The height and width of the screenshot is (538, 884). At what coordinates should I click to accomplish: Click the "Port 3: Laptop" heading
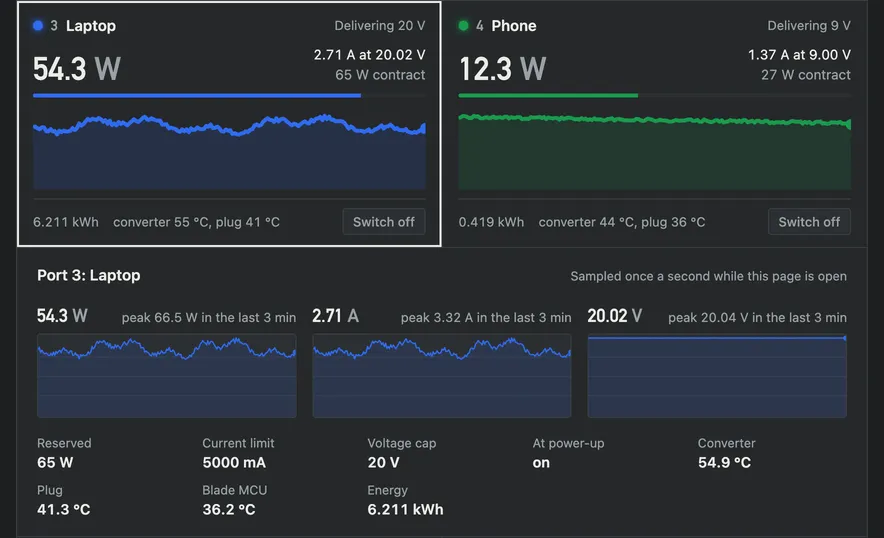pos(89,275)
